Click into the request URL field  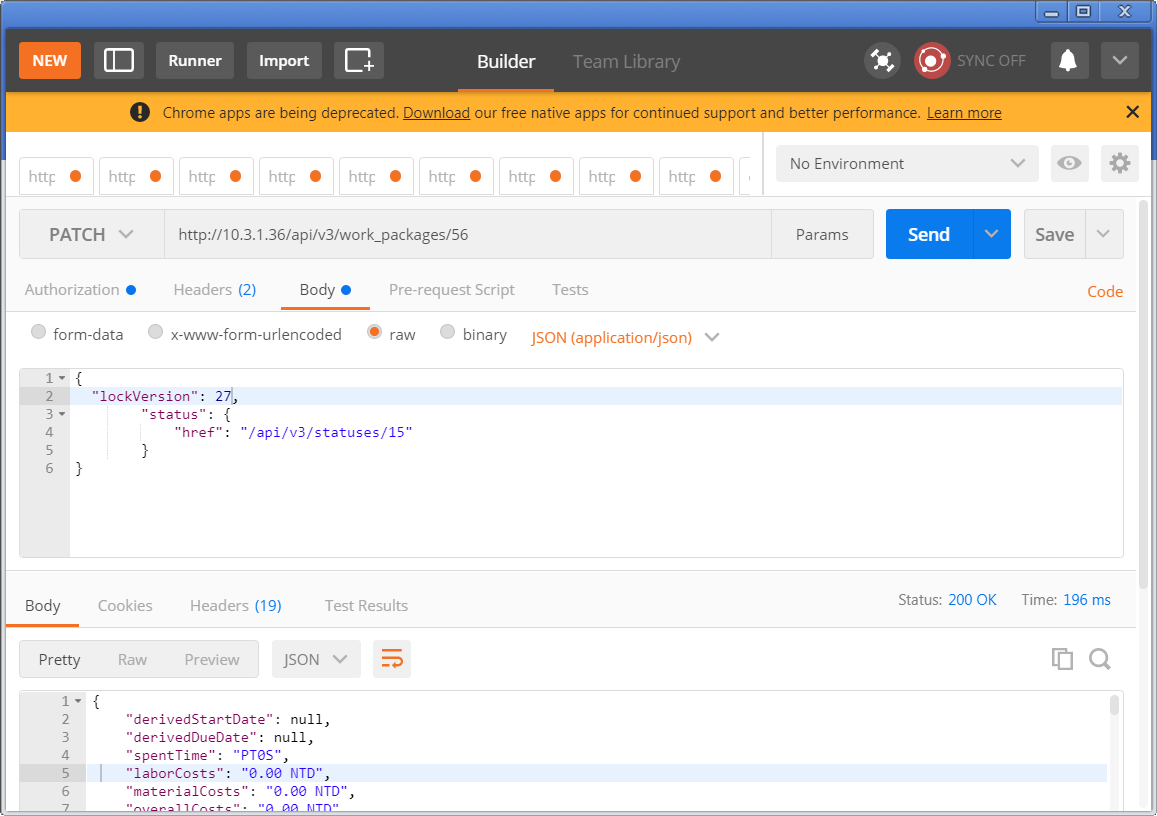[467, 234]
